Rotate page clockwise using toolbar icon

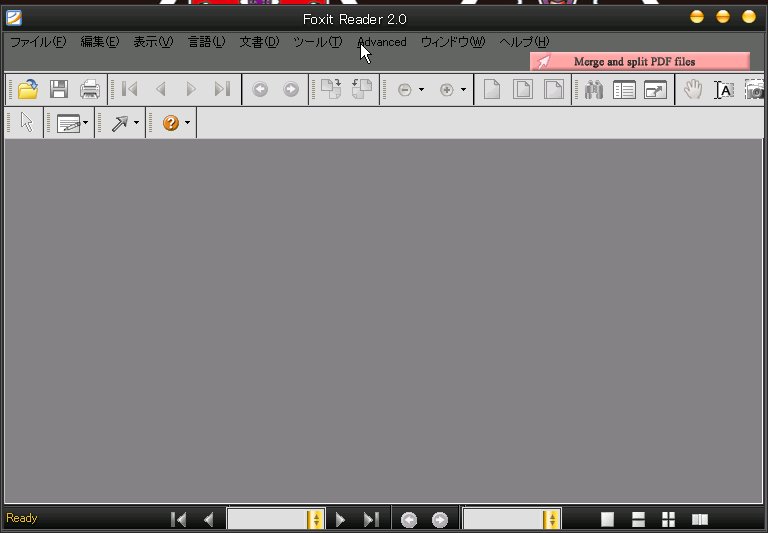click(x=331, y=89)
